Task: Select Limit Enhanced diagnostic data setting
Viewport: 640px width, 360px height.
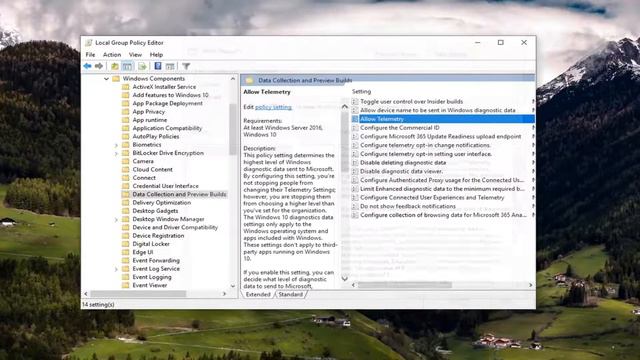Action: coord(442,189)
